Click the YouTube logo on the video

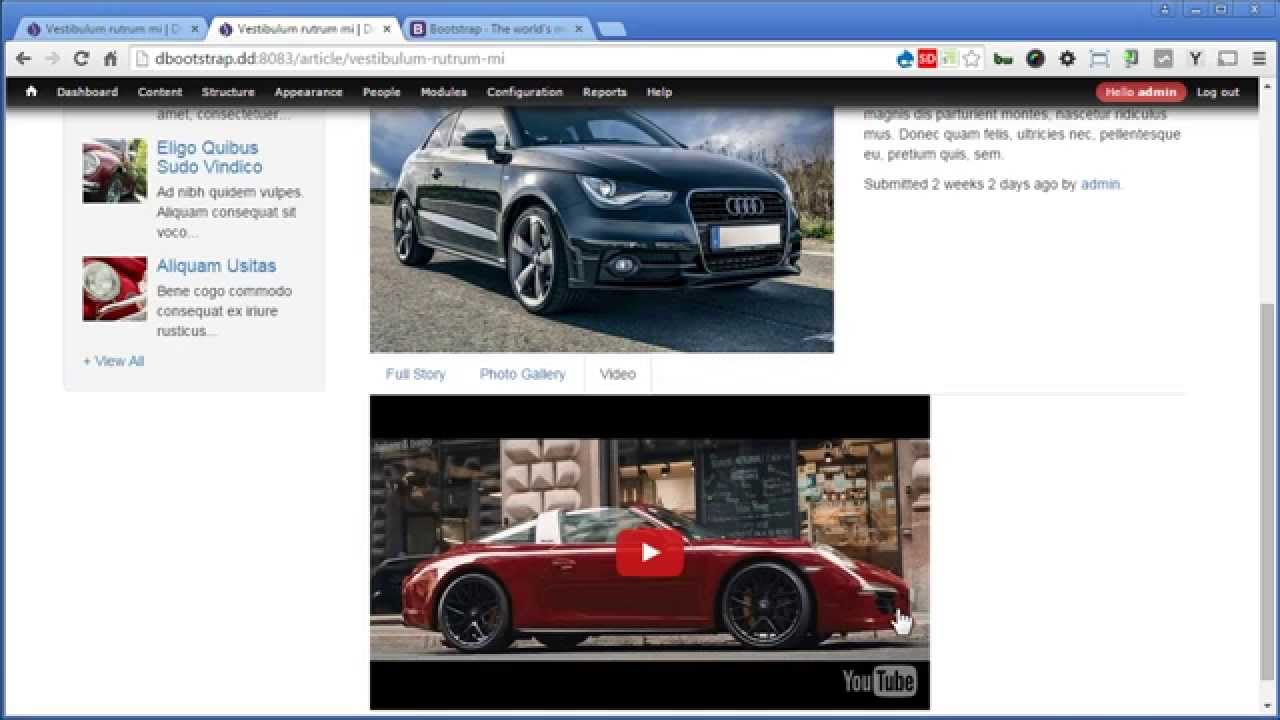tap(879, 681)
